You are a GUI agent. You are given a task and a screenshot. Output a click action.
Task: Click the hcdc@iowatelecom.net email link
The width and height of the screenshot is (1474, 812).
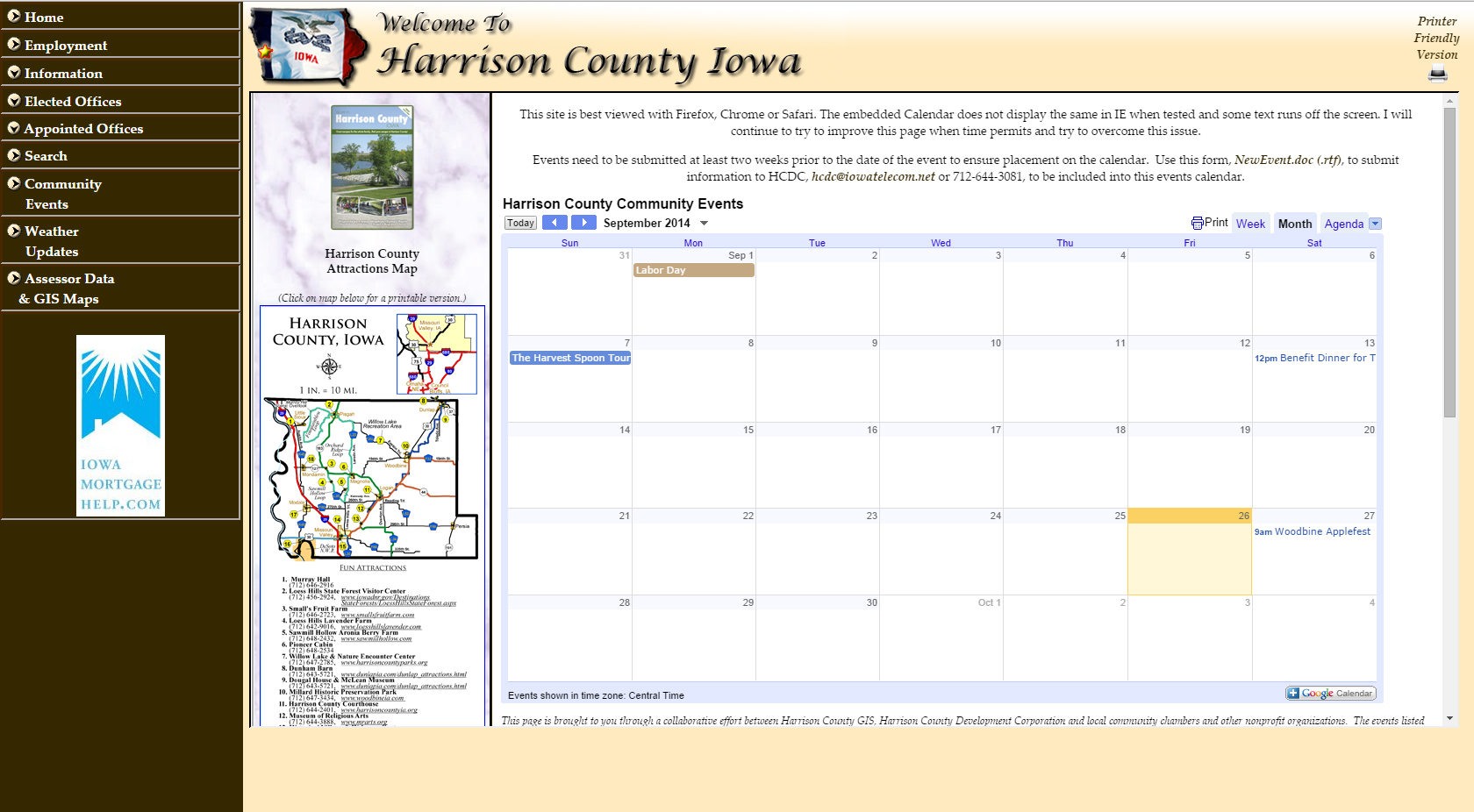tap(871, 176)
